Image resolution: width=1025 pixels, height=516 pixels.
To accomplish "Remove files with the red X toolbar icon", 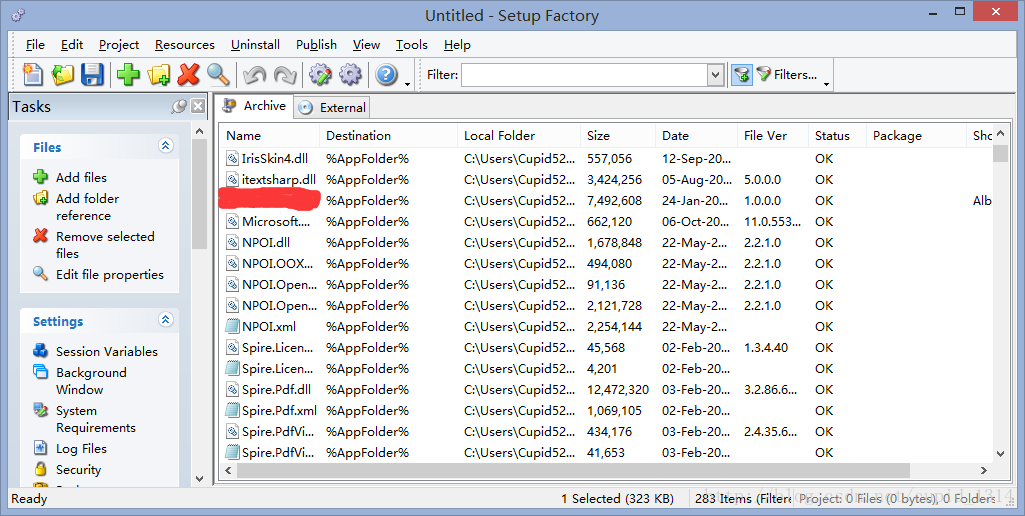I will (x=188, y=75).
